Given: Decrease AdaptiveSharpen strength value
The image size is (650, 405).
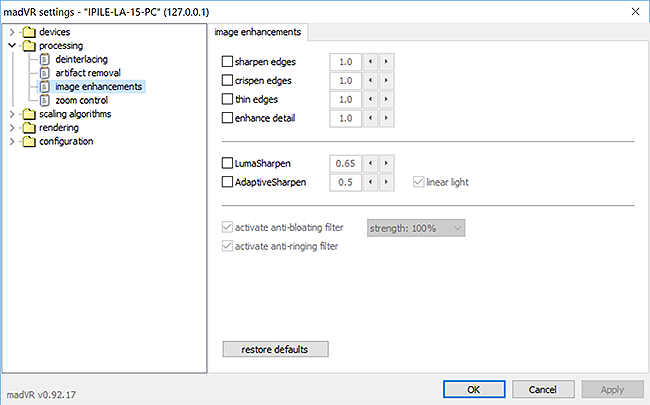Looking at the screenshot, I should (x=370, y=182).
